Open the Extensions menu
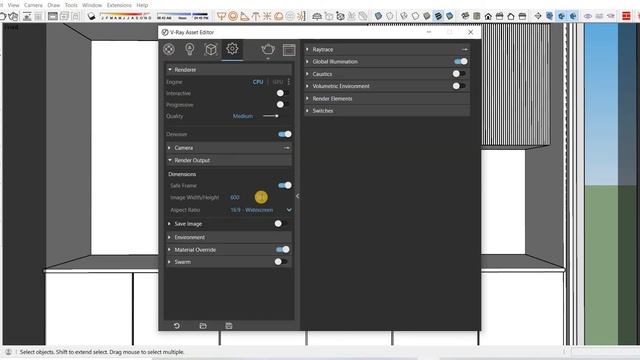The image size is (640, 360). point(119,5)
